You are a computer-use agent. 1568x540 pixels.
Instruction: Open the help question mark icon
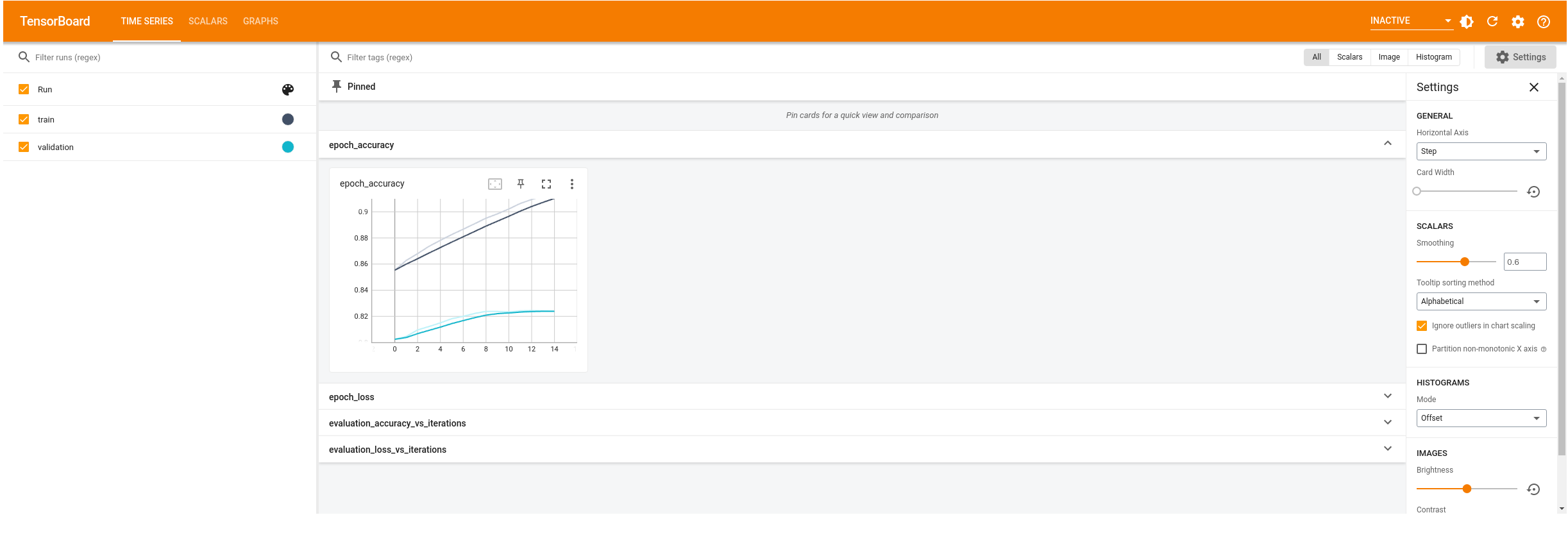coord(1544,22)
